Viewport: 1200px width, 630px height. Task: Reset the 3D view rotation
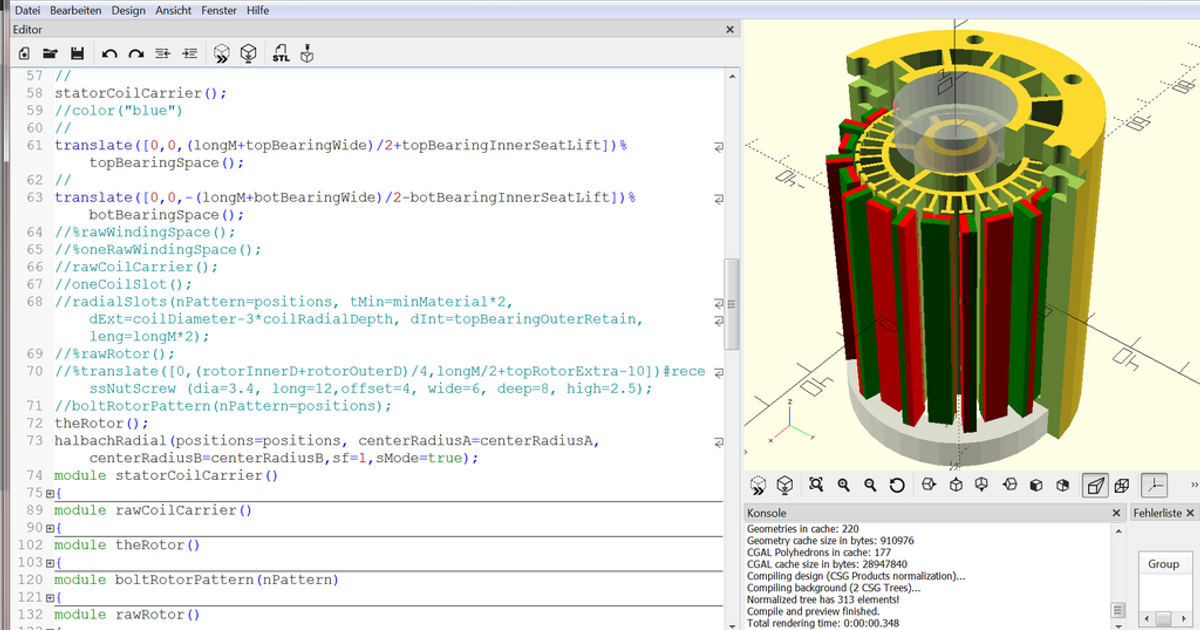897,485
